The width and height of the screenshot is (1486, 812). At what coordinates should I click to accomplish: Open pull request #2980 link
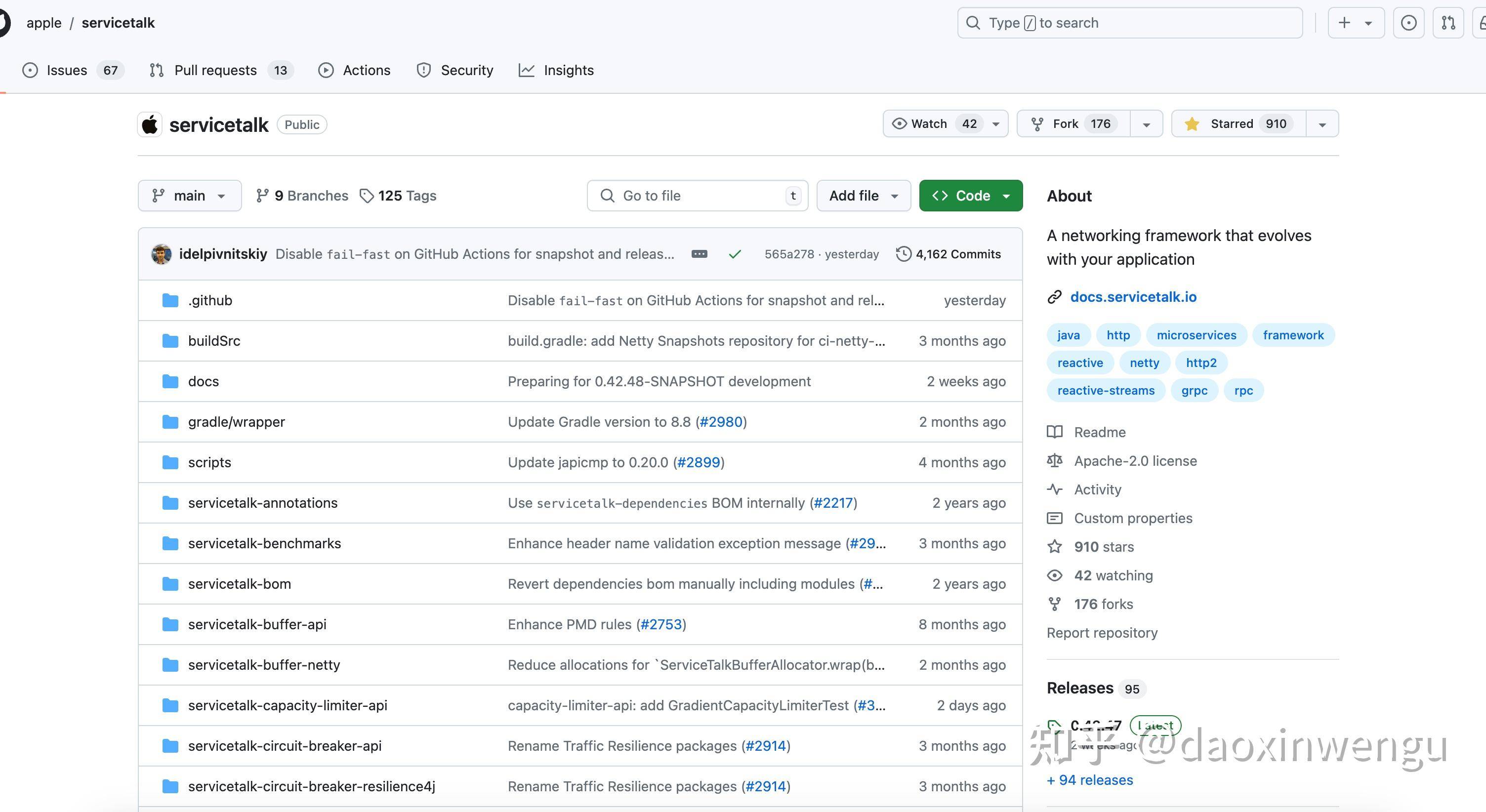pyautogui.click(x=721, y=422)
